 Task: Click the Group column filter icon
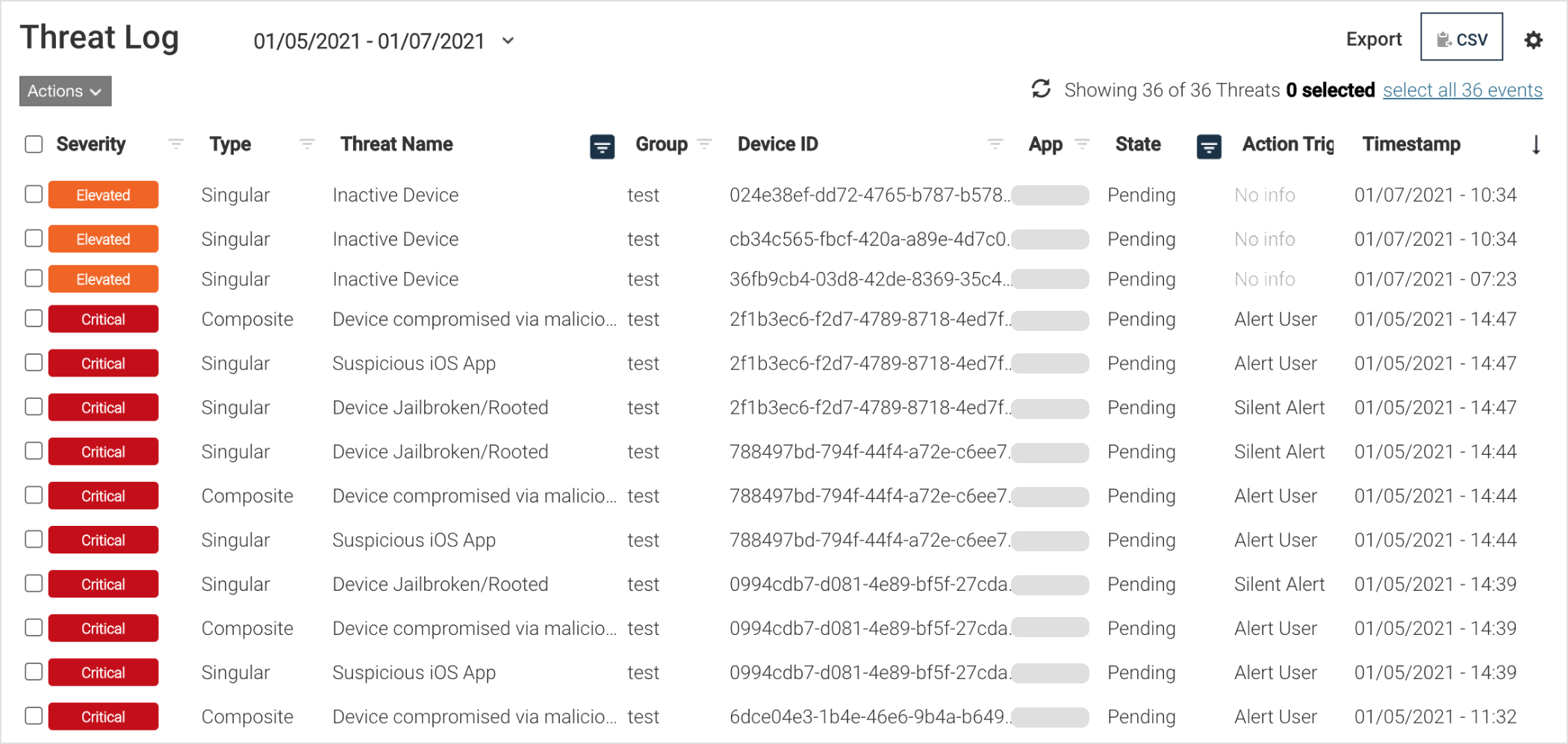point(706,145)
